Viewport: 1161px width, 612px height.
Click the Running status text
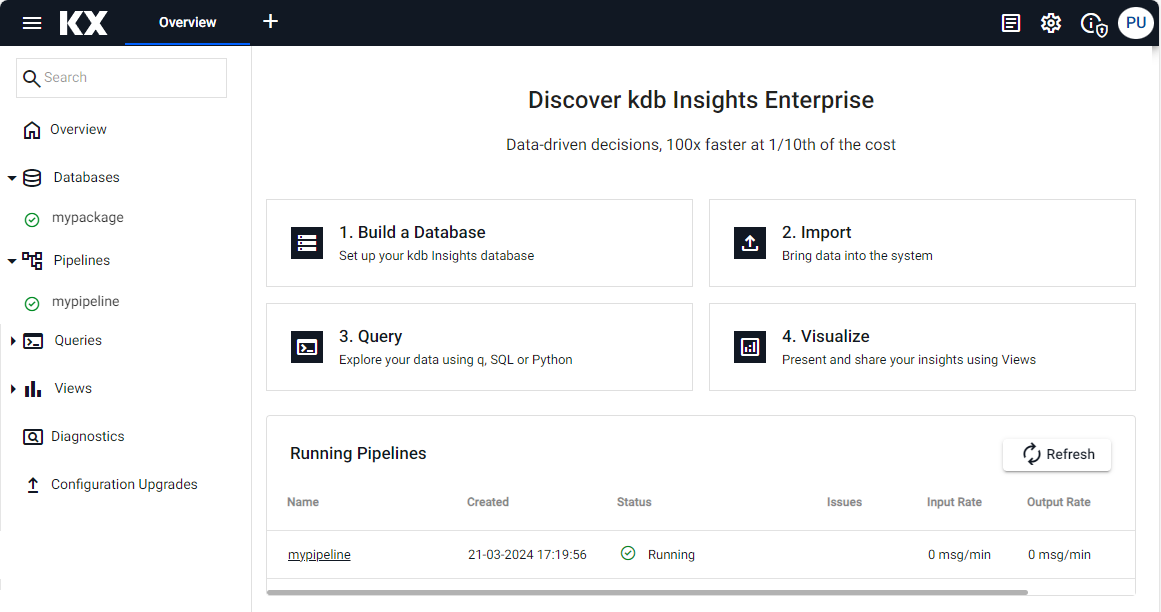coord(671,555)
